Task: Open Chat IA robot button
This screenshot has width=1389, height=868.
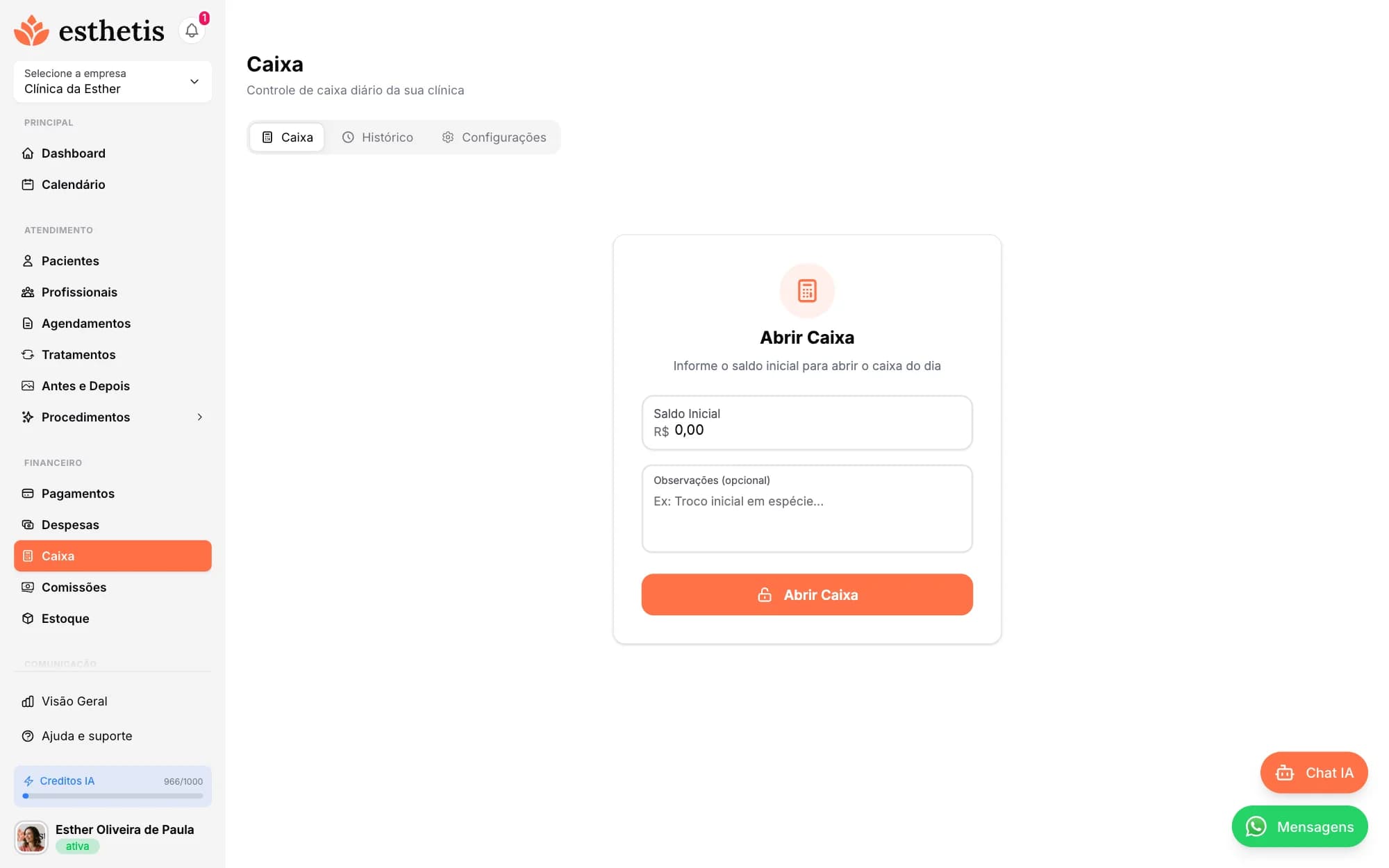Action: pos(1314,773)
